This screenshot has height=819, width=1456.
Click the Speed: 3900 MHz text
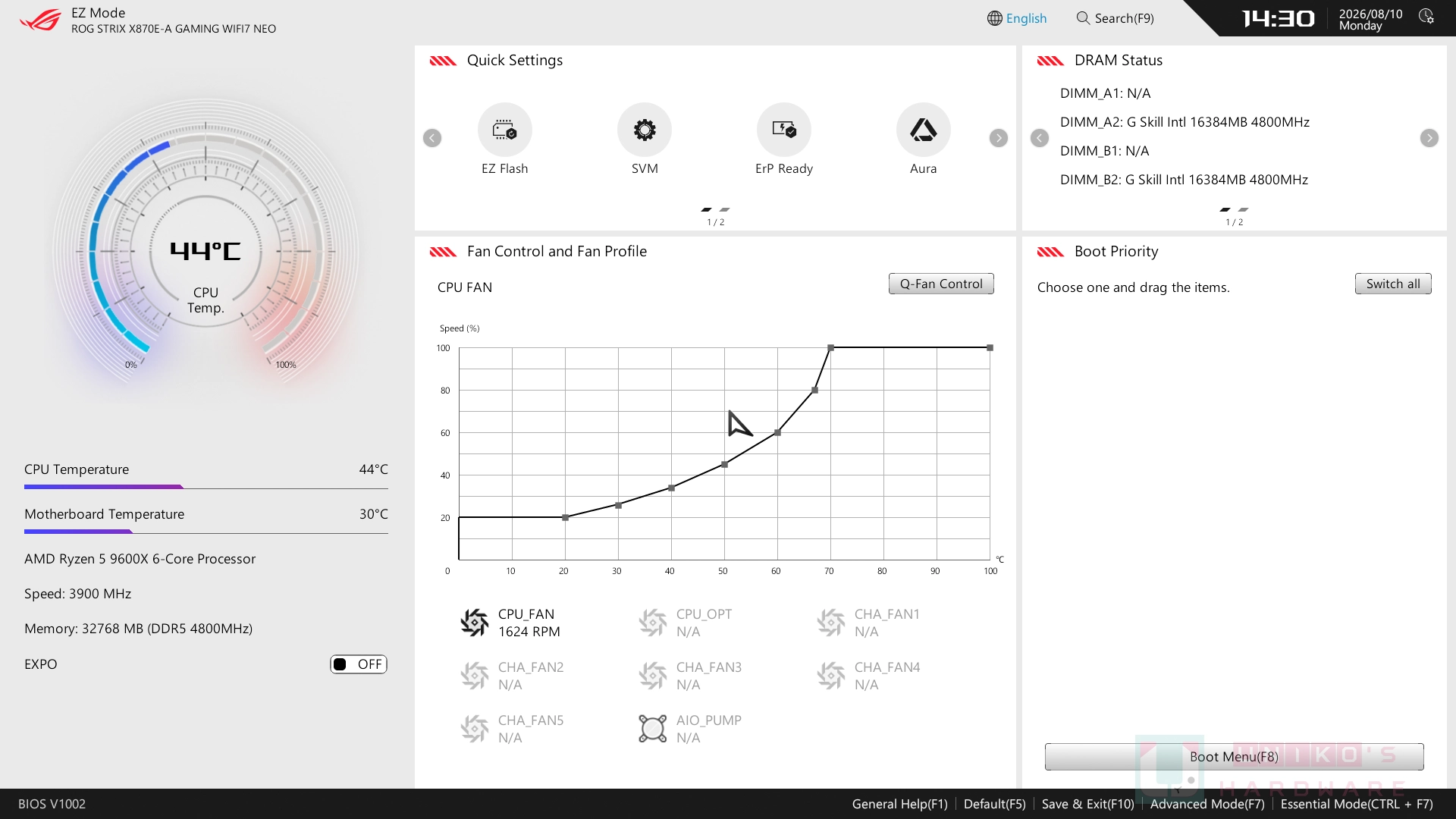tap(77, 594)
